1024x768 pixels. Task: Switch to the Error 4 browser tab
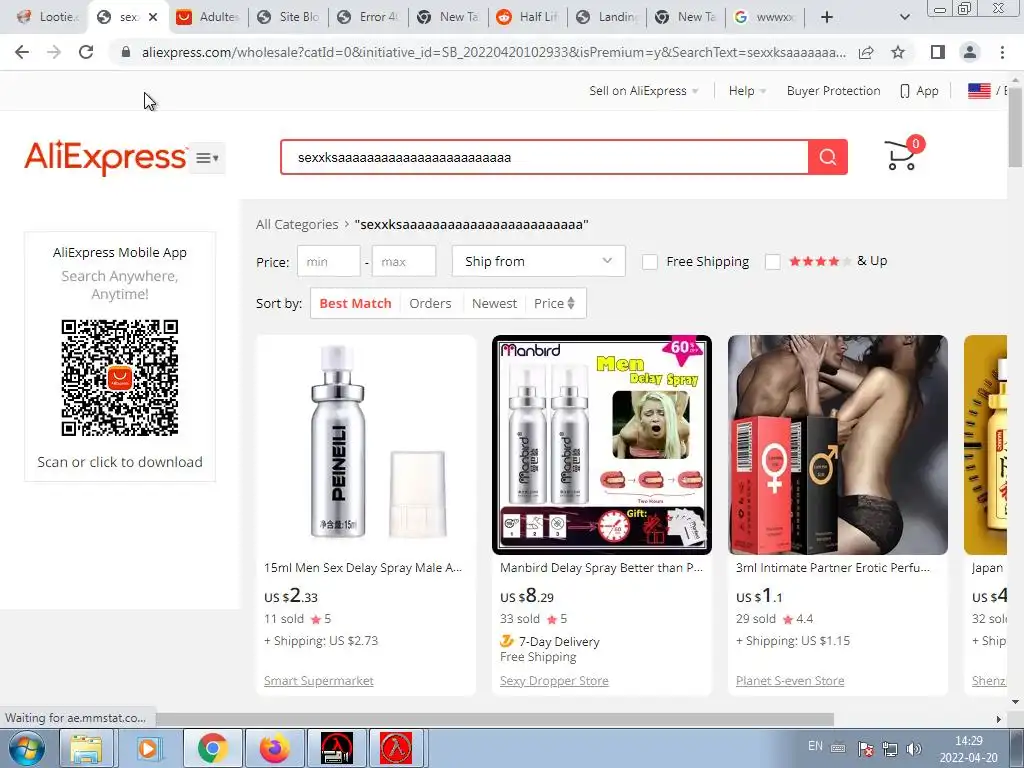[x=368, y=17]
